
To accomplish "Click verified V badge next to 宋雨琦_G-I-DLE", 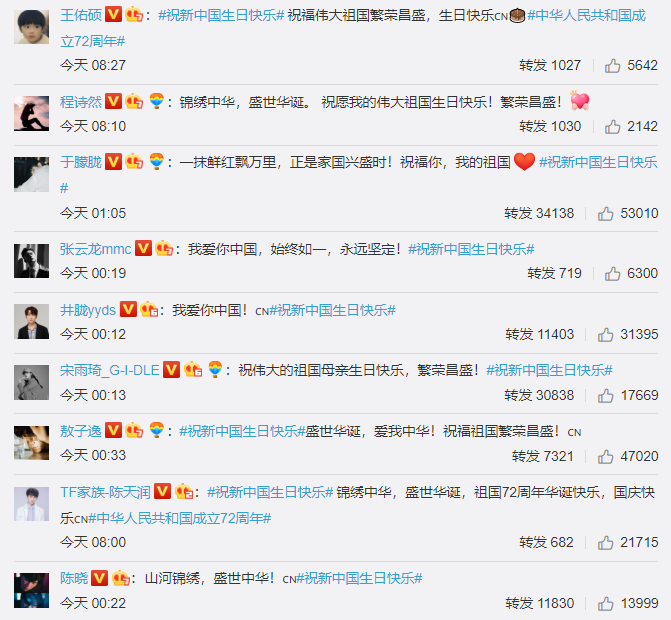I will [172, 370].
